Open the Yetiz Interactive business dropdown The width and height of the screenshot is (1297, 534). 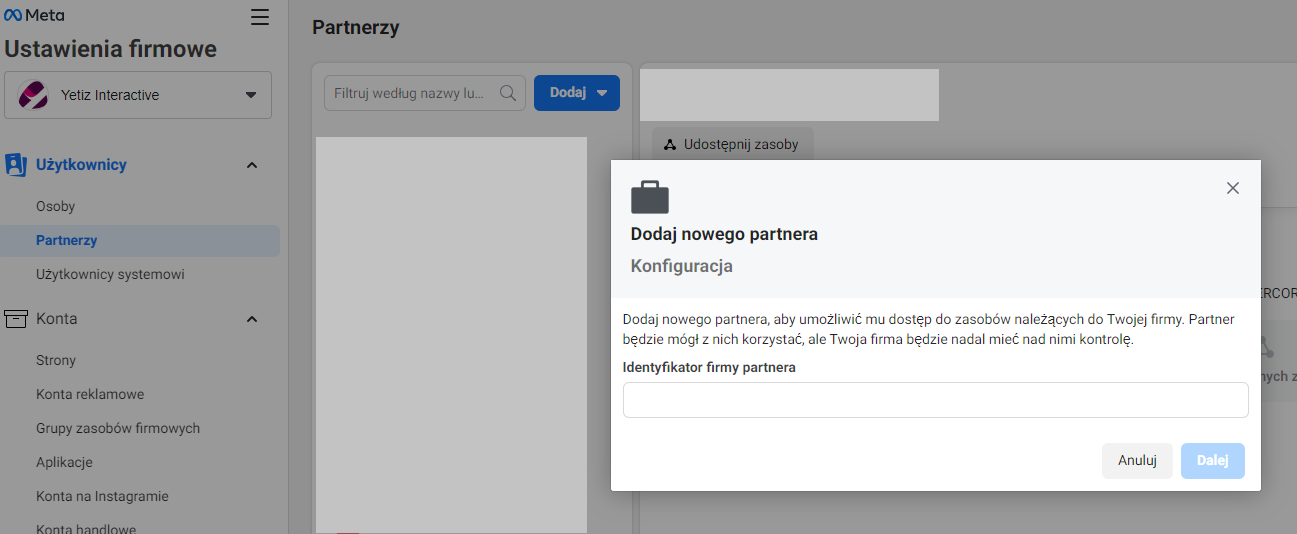click(250, 95)
